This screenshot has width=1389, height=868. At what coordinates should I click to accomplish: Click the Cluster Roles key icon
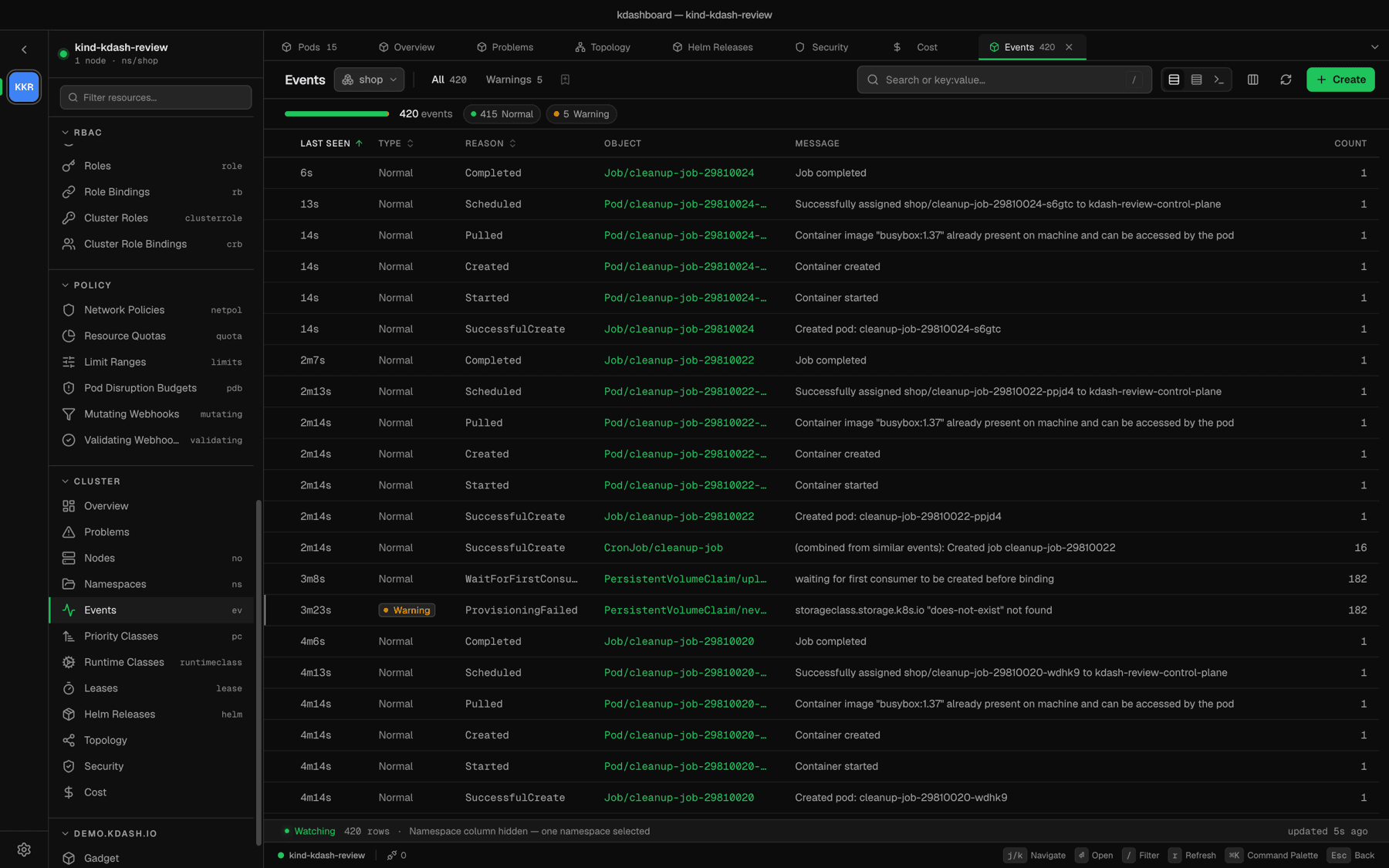pos(69,218)
